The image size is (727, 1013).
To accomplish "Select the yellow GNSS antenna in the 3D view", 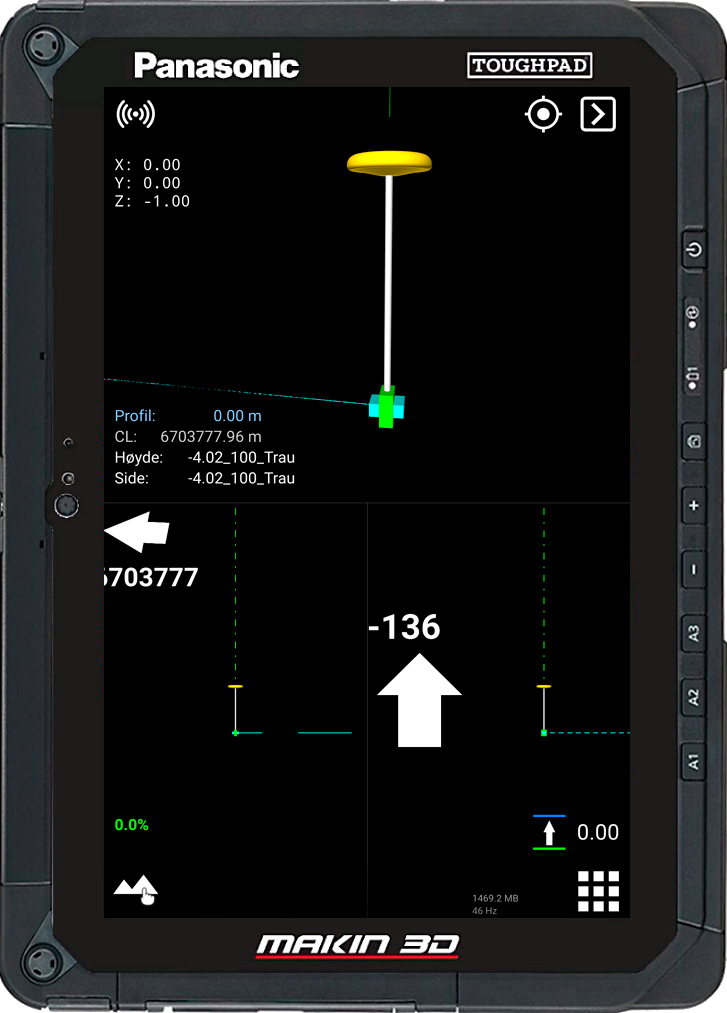I will click(x=390, y=162).
